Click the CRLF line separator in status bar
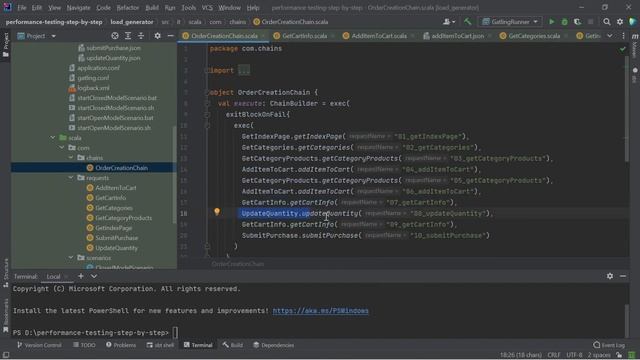The image size is (640, 360). (x=553, y=355)
